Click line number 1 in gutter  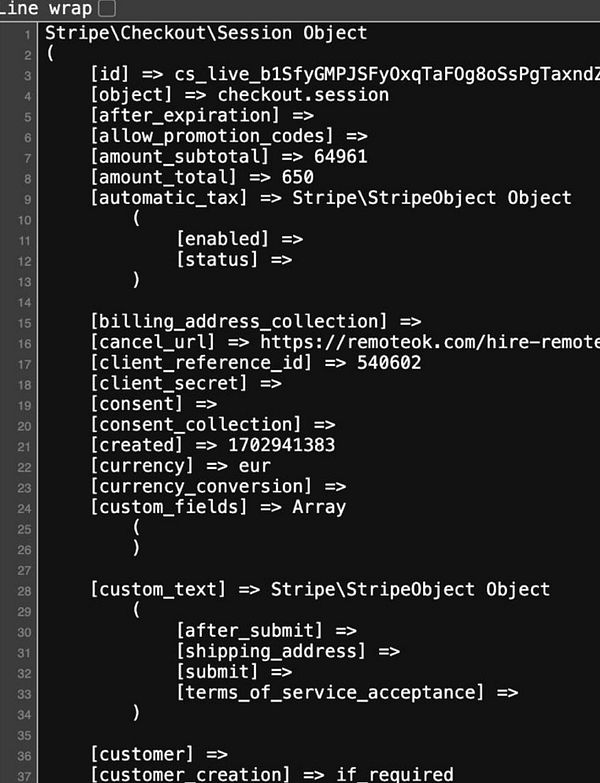[x=27, y=35]
